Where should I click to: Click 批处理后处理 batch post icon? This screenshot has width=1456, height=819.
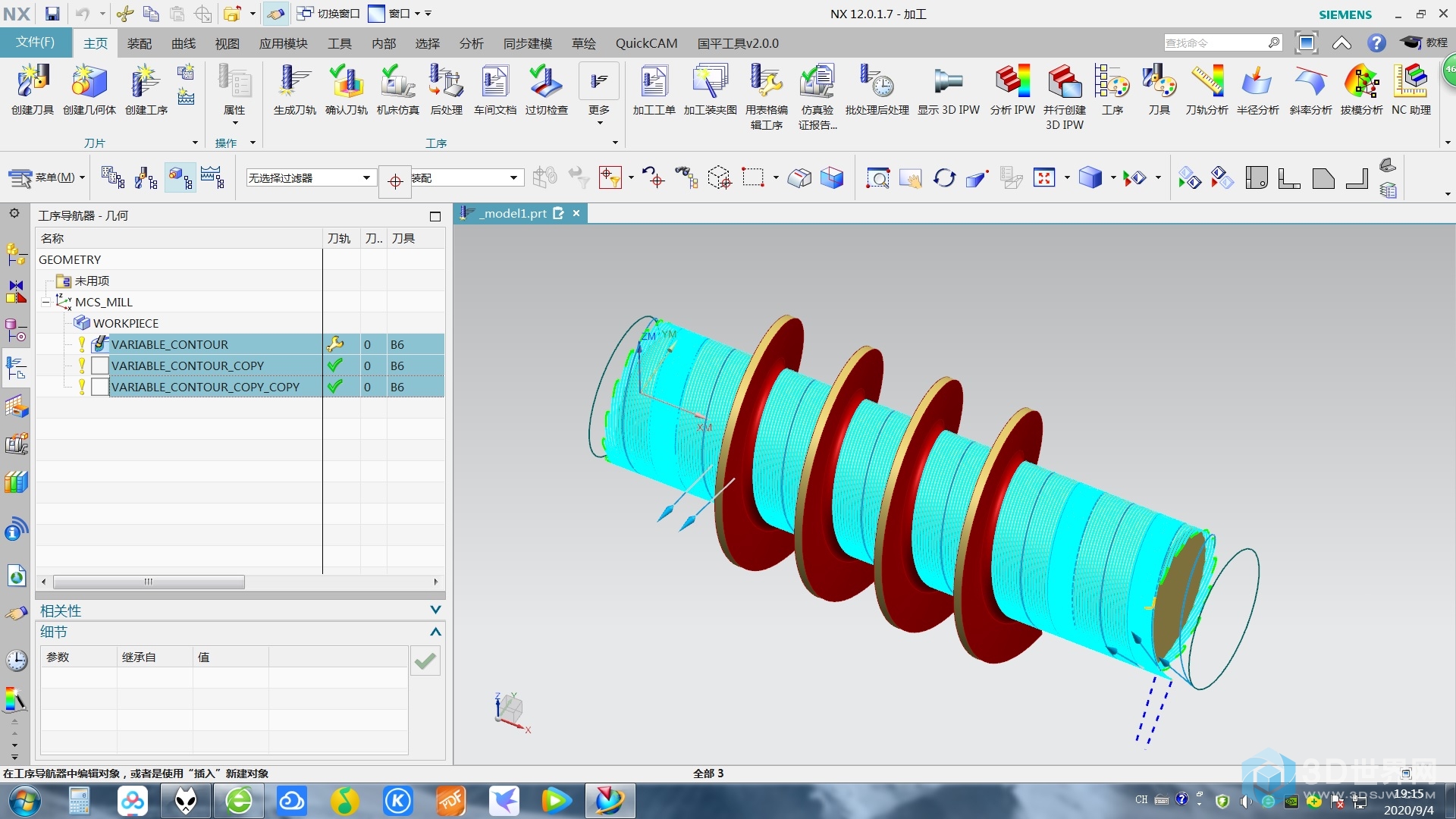click(x=877, y=82)
